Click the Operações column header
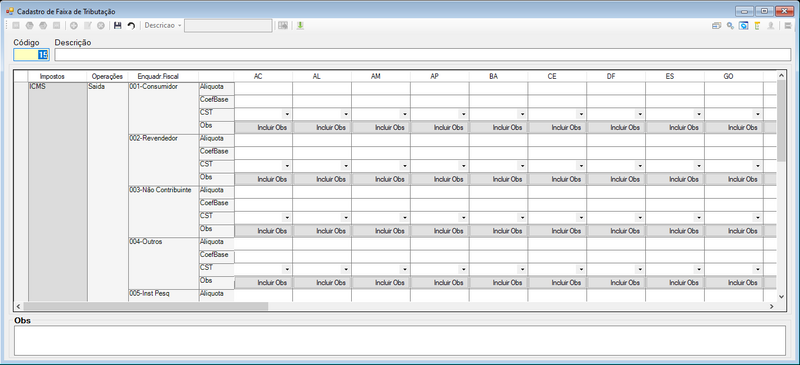This screenshot has width=800, height=365. click(108, 76)
